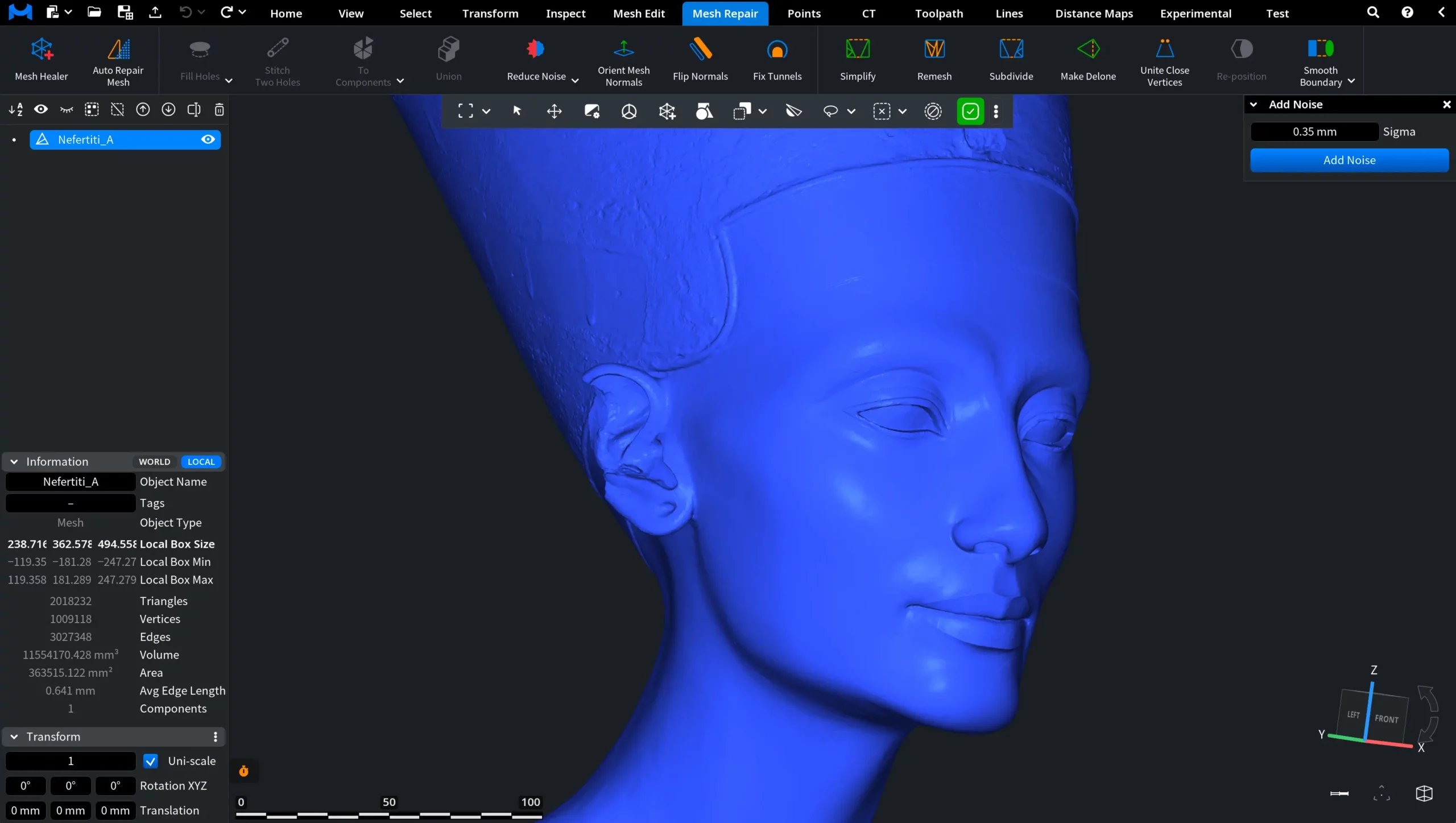Move object down in scene list
Image resolution: width=1456 pixels, height=823 pixels.
[x=168, y=109]
